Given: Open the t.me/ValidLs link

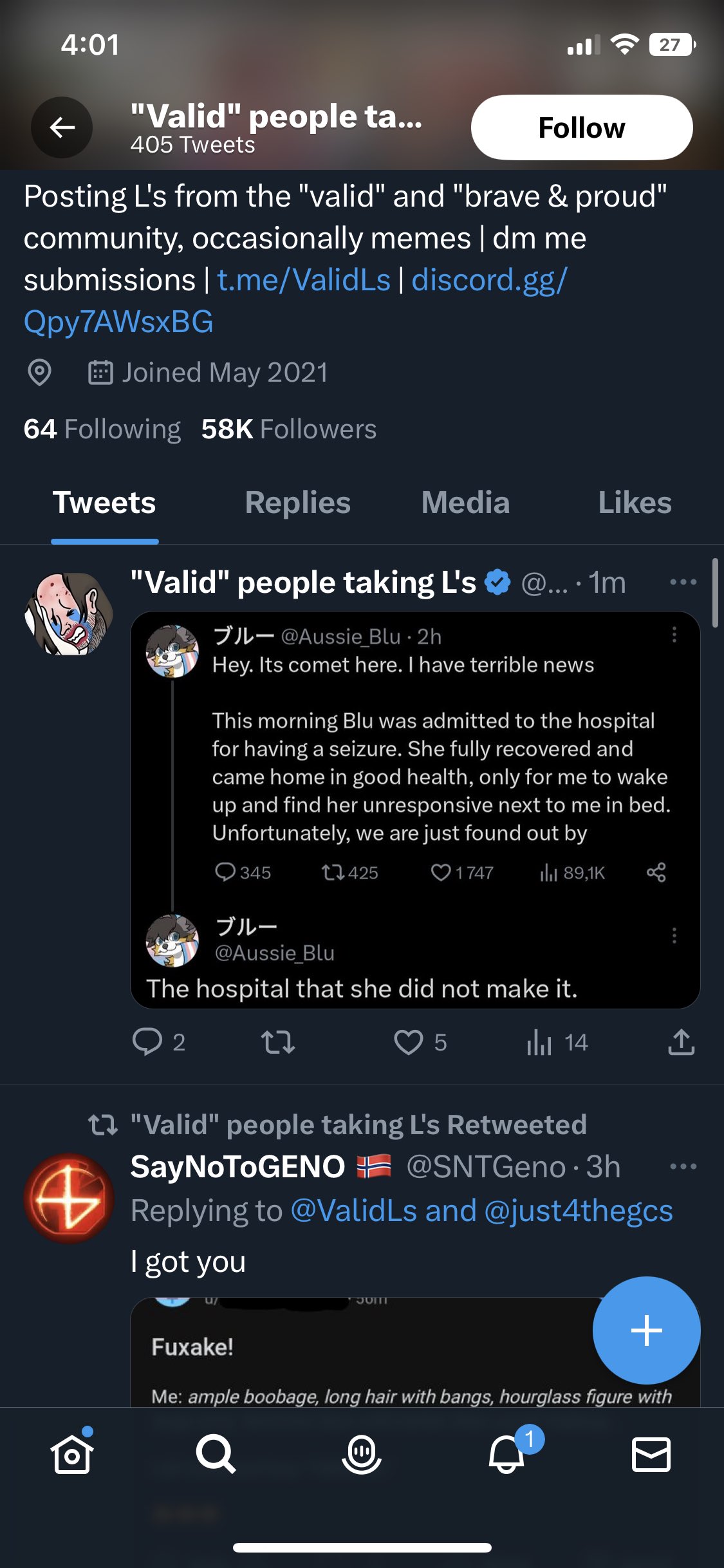Looking at the screenshot, I should tap(304, 280).
